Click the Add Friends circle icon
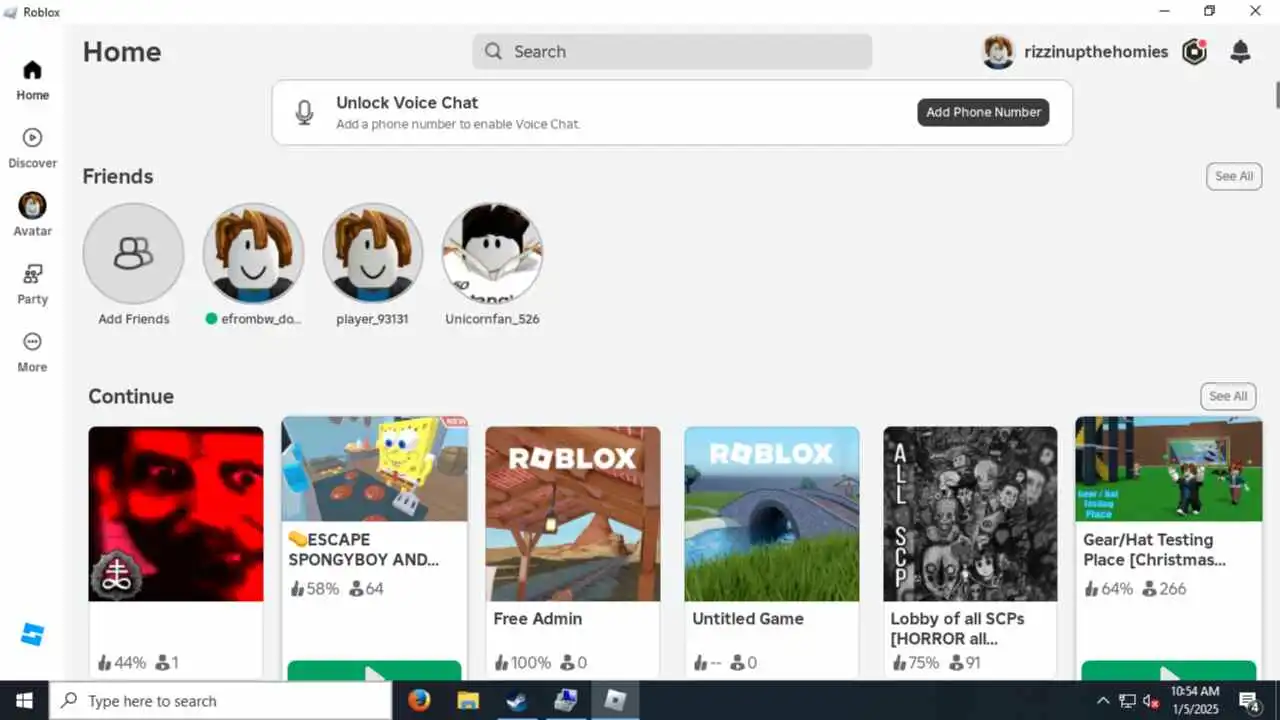 [x=133, y=254]
